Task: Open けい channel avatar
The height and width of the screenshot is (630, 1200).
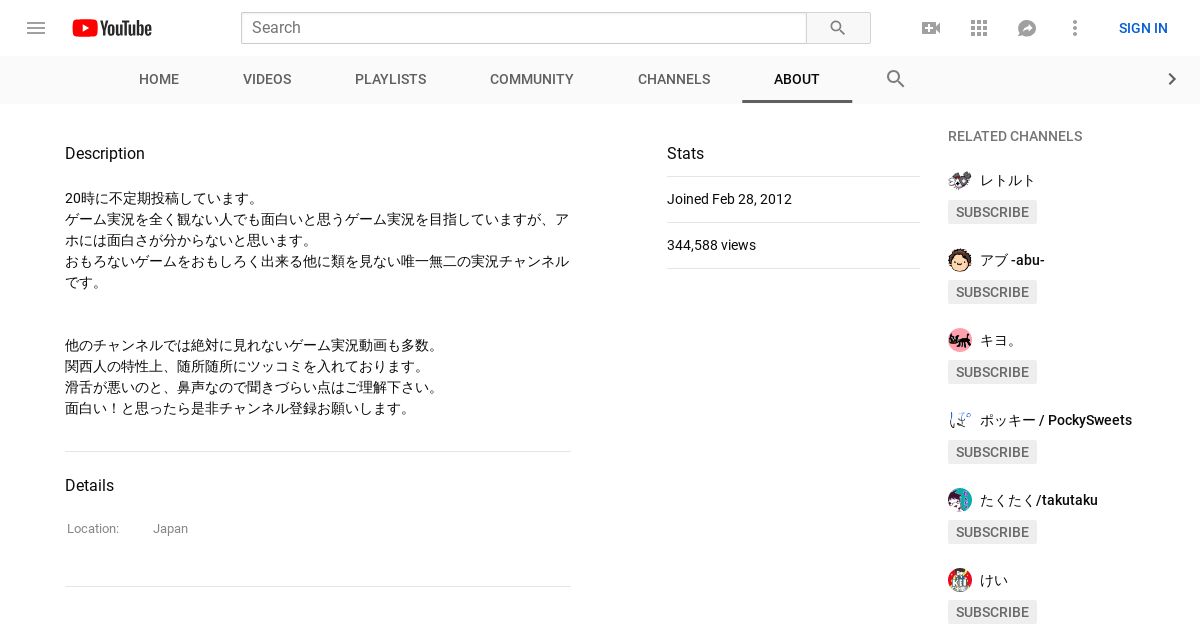Action: tap(960, 580)
